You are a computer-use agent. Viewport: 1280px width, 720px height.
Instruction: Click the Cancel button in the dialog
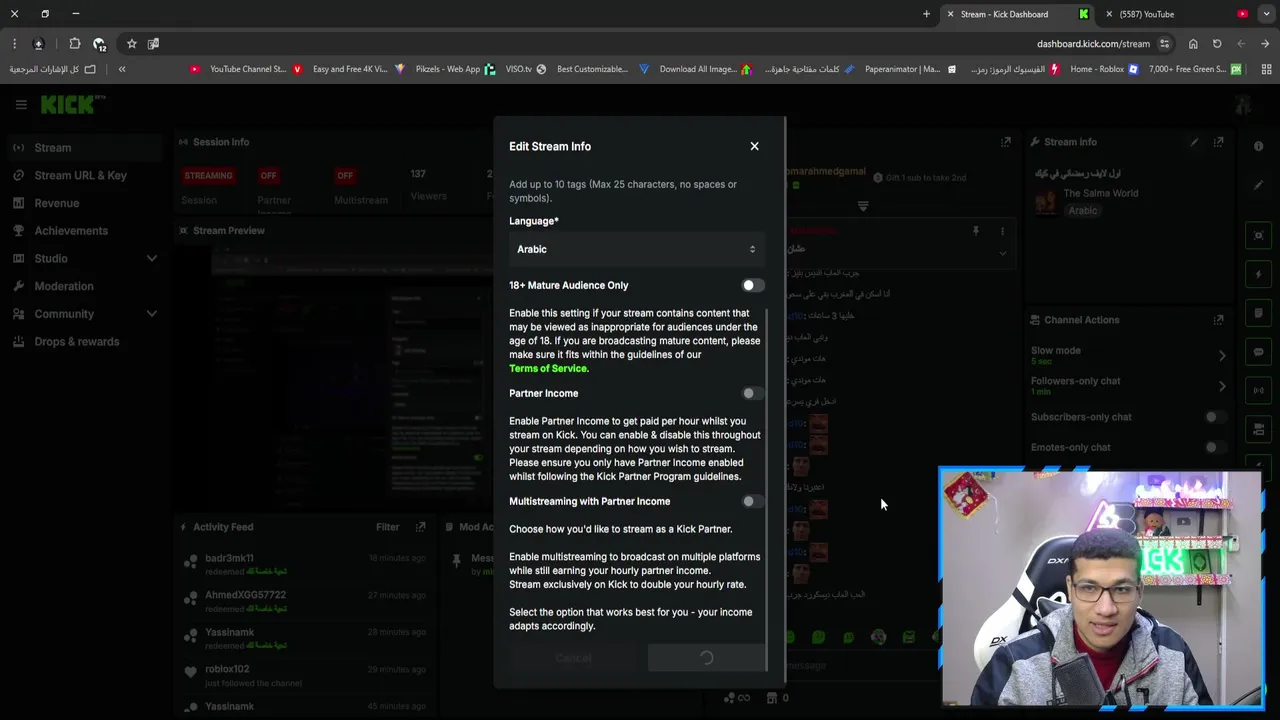click(x=574, y=658)
